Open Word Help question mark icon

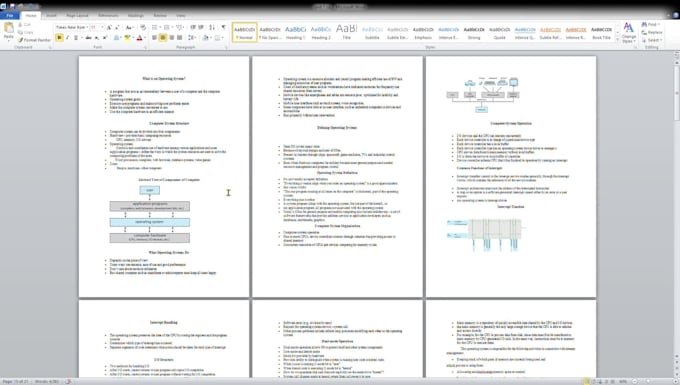point(676,15)
